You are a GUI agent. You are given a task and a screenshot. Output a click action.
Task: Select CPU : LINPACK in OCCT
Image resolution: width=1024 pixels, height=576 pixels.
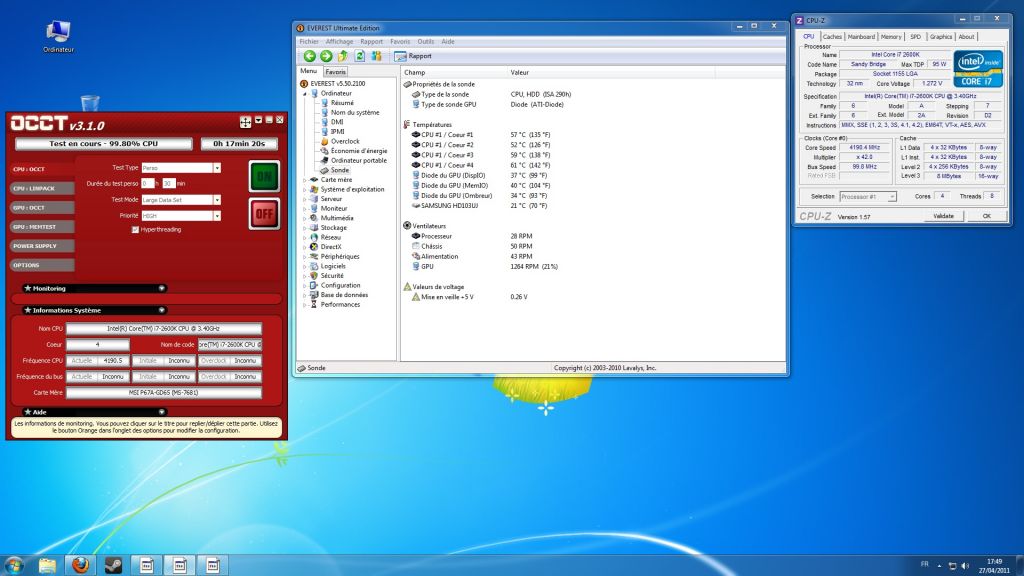(x=42, y=189)
